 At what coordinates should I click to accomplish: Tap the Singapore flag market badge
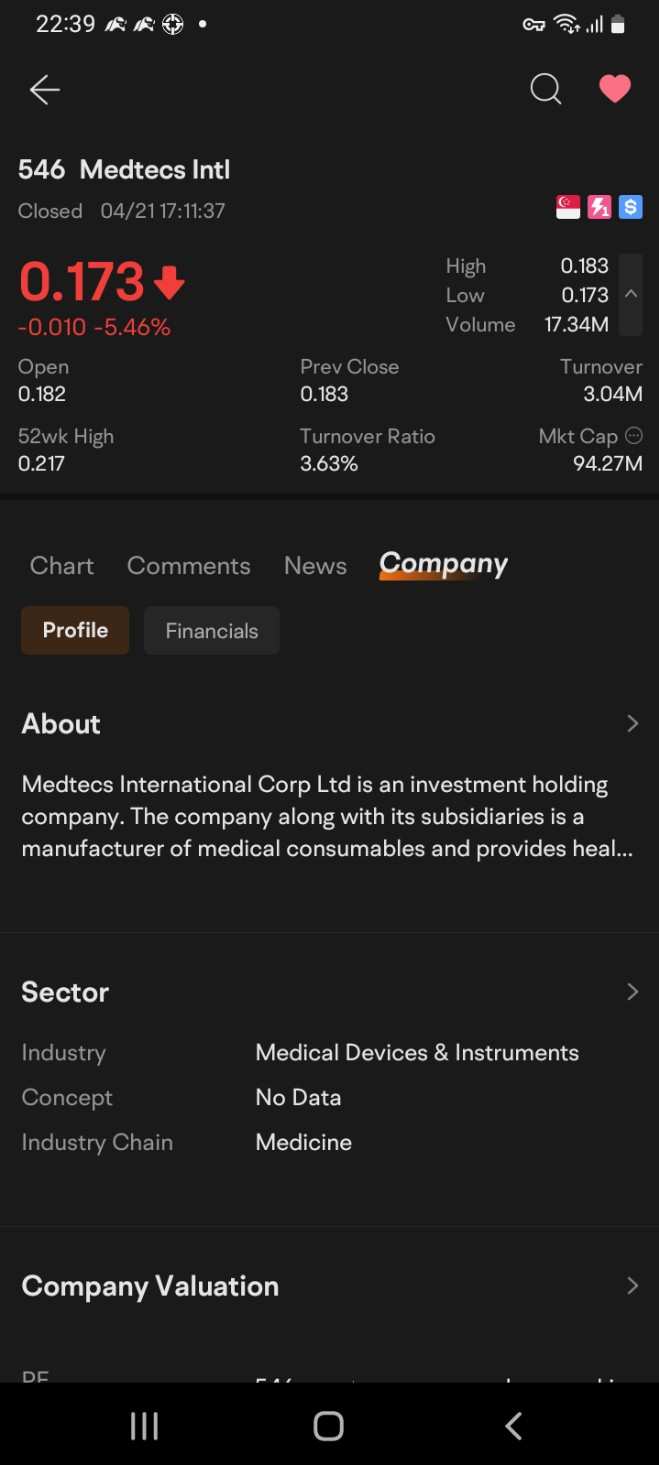pyautogui.click(x=568, y=207)
